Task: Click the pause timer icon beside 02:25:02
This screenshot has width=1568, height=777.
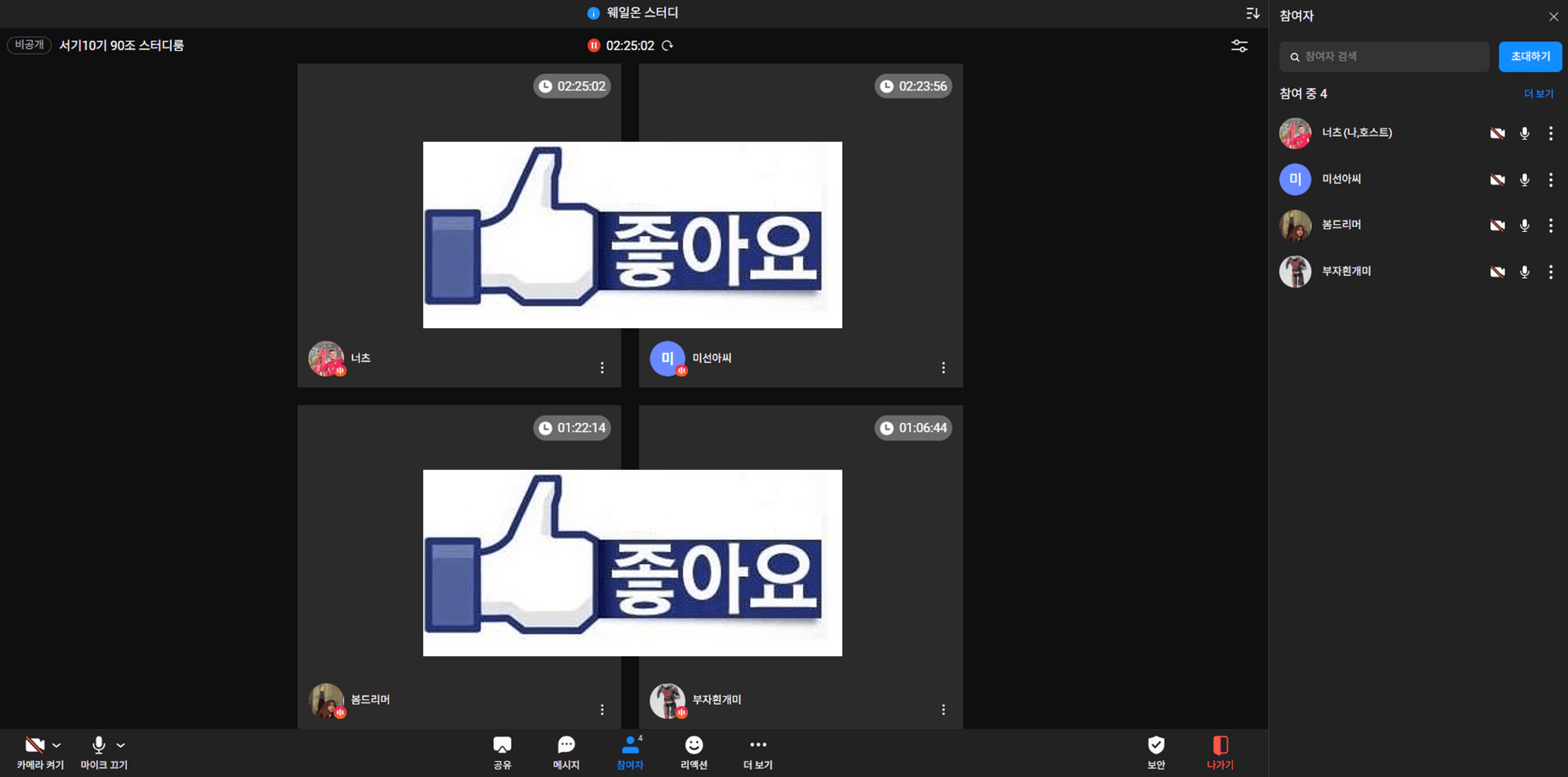Action: coord(593,46)
